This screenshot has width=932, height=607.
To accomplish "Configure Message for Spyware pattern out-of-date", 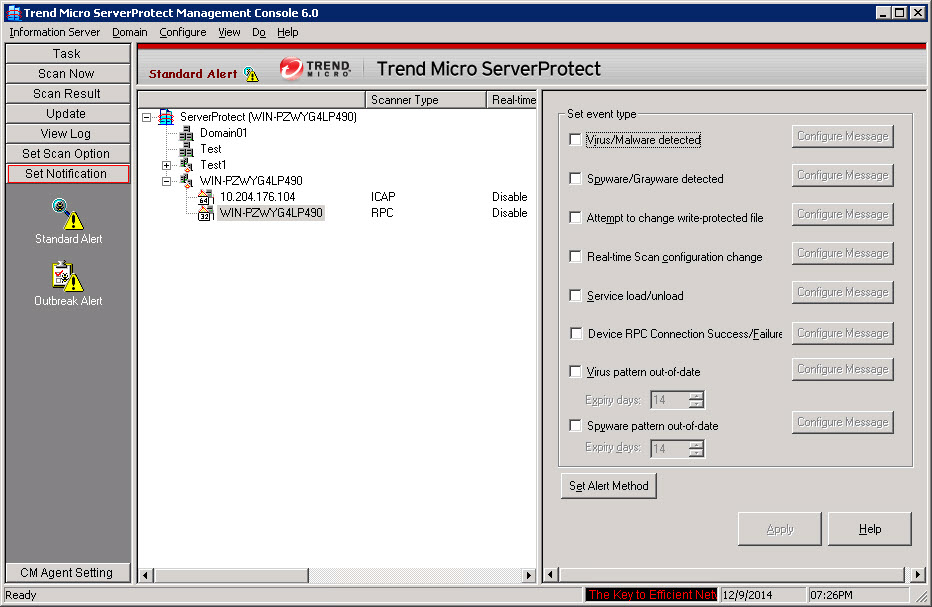I will pyautogui.click(x=843, y=422).
